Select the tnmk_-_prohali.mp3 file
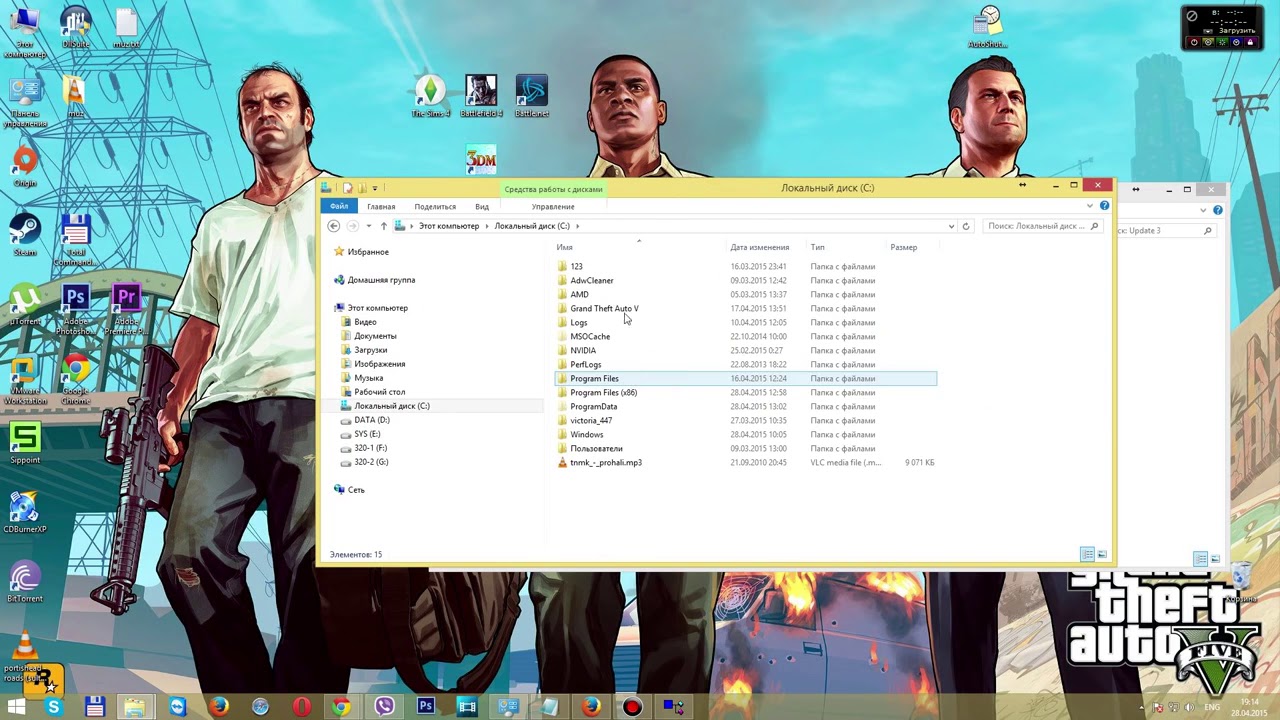This screenshot has width=1280, height=720. pos(605,462)
